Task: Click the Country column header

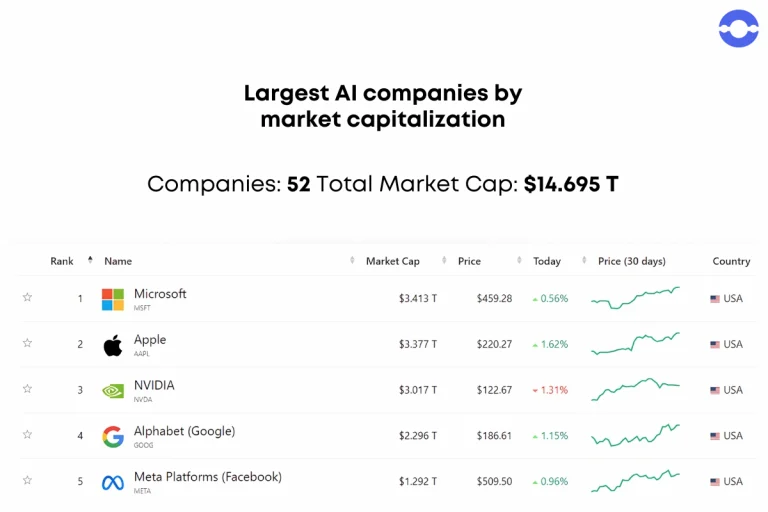Action: [x=731, y=261]
